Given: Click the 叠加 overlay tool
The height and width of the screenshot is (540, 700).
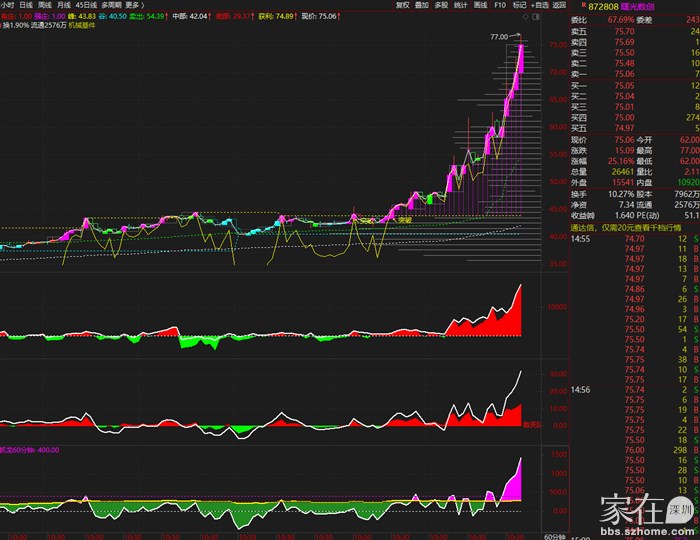Looking at the screenshot, I should (x=423, y=5).
